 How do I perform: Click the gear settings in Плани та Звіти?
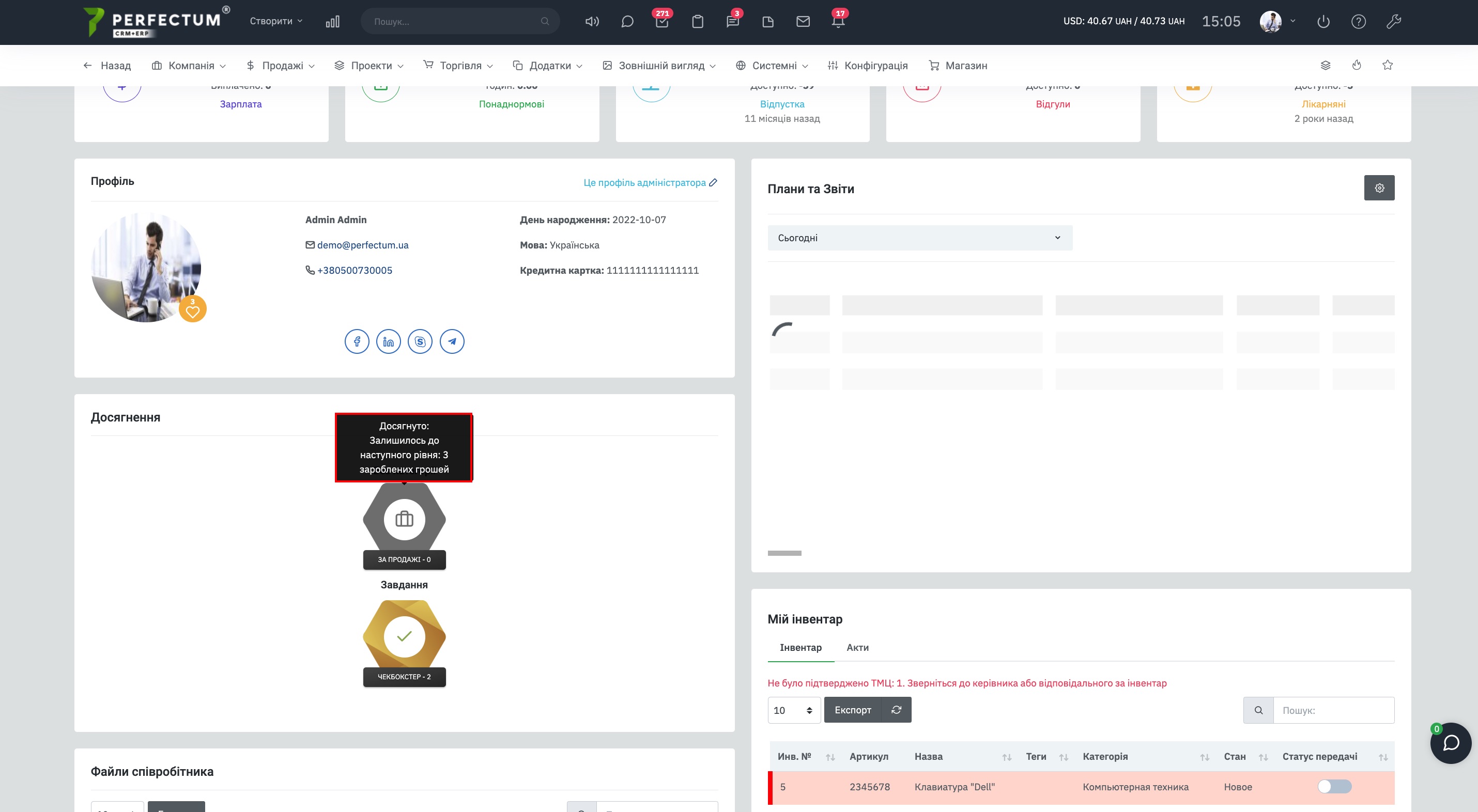(1379, 188)
